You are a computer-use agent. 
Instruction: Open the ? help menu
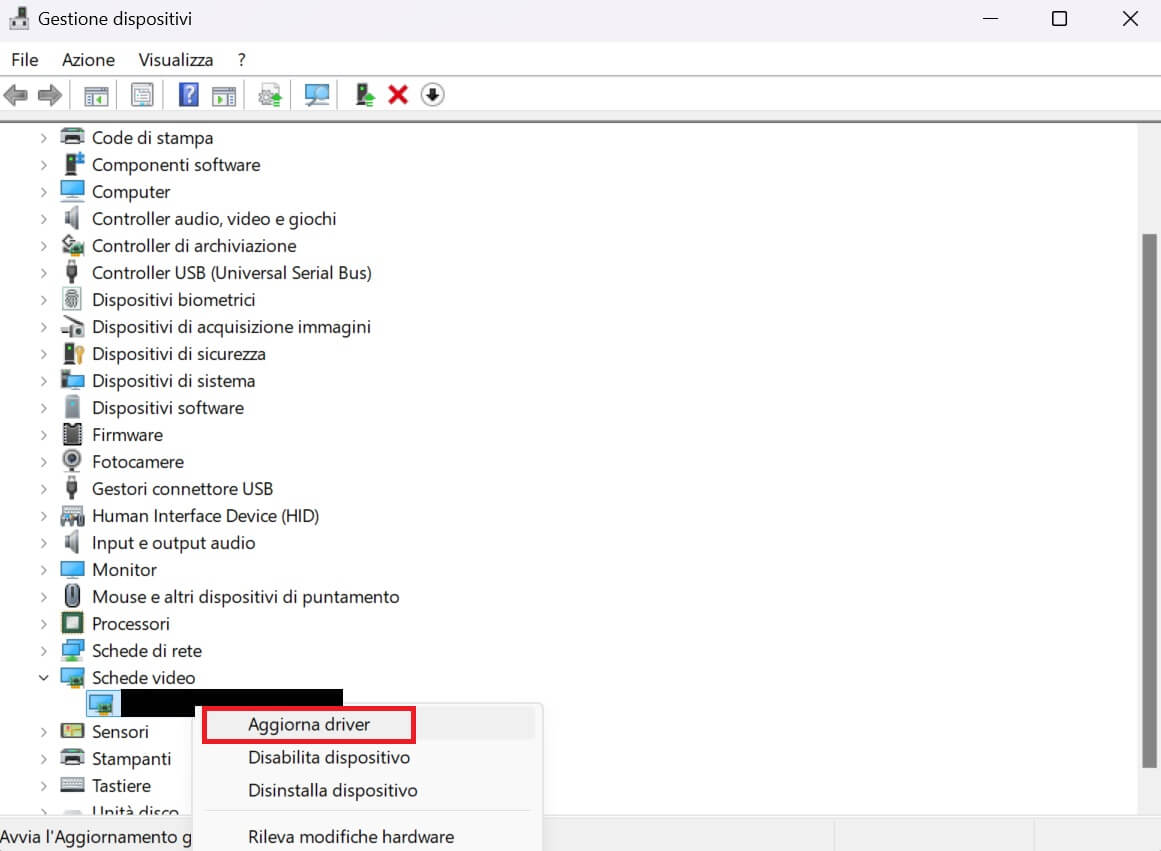point(241,59)
